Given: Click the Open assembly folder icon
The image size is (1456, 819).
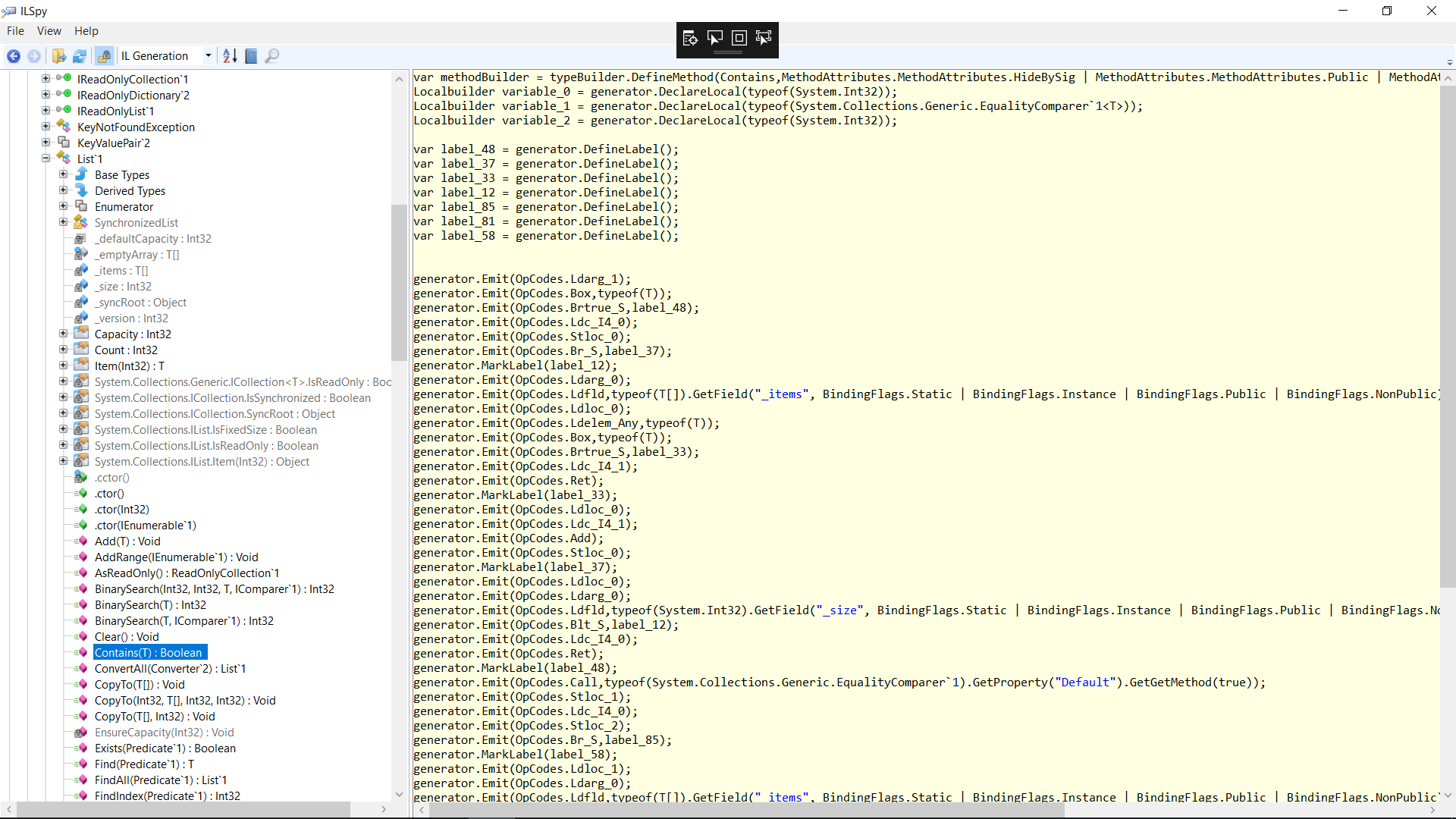Looking at the screenshot, I should (x=59, y=56).
